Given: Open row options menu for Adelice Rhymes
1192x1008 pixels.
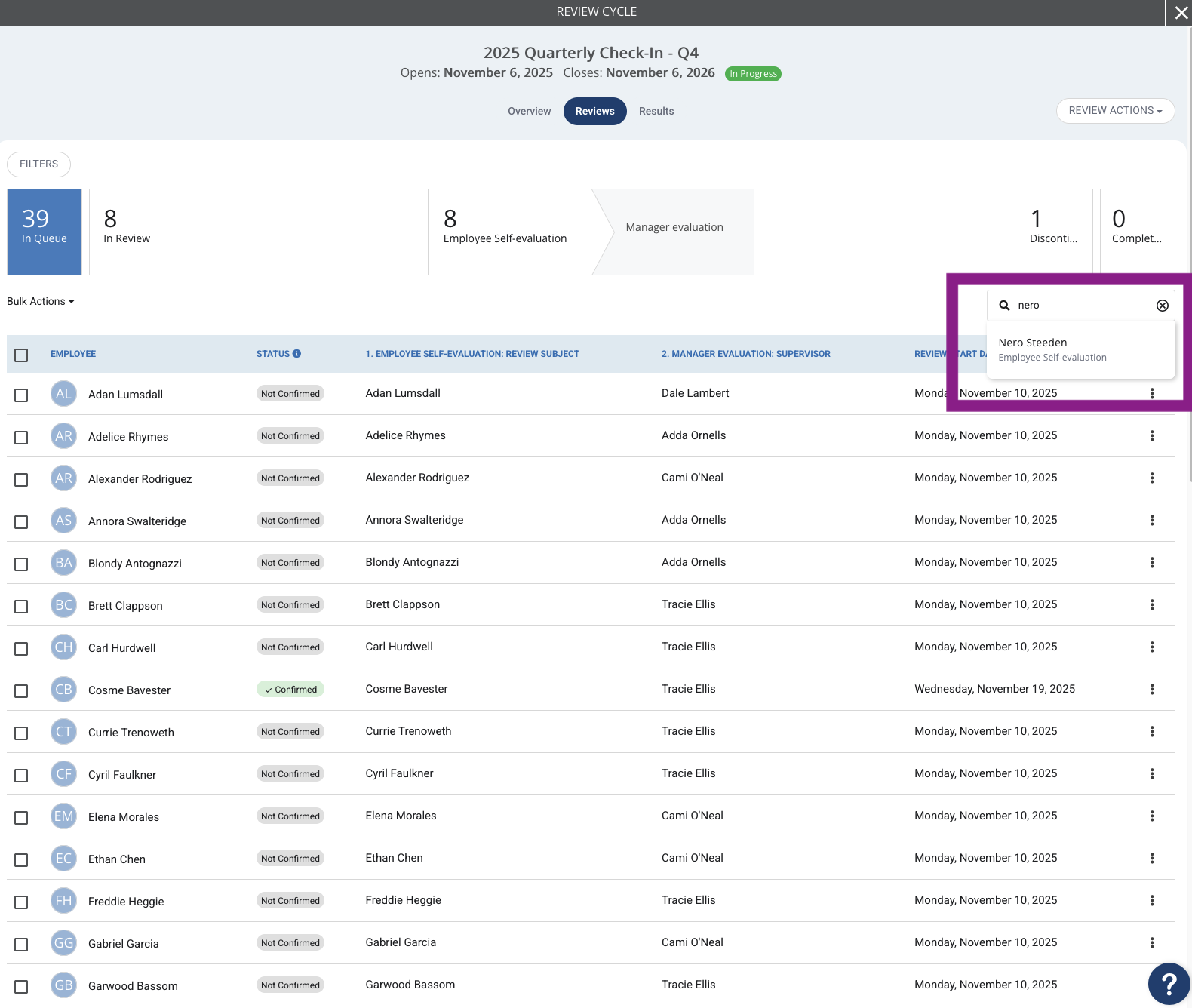Looking at the screenshot, I should pyautogui.click(x=1152, y=435).
